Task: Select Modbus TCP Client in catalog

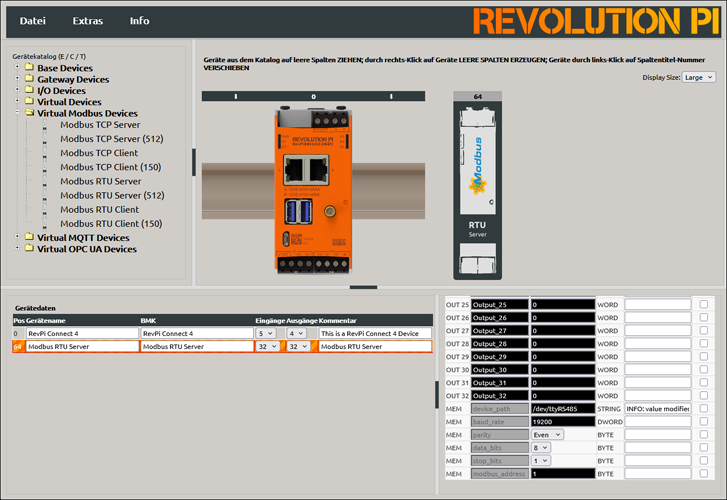Action: pos(99,153)
